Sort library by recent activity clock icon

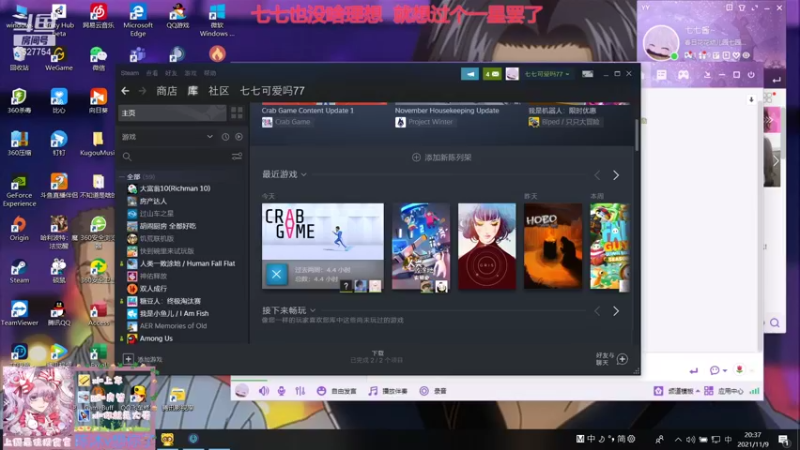(x=225, y=137)
